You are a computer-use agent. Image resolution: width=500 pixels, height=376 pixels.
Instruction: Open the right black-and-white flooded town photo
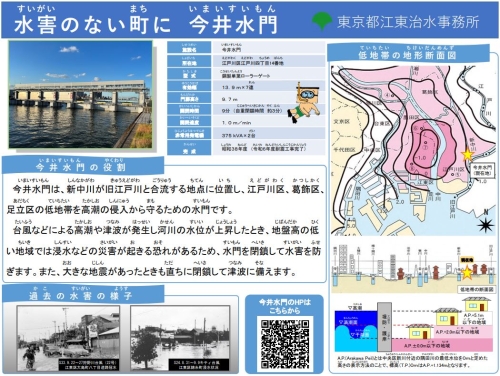coord(180,338)
